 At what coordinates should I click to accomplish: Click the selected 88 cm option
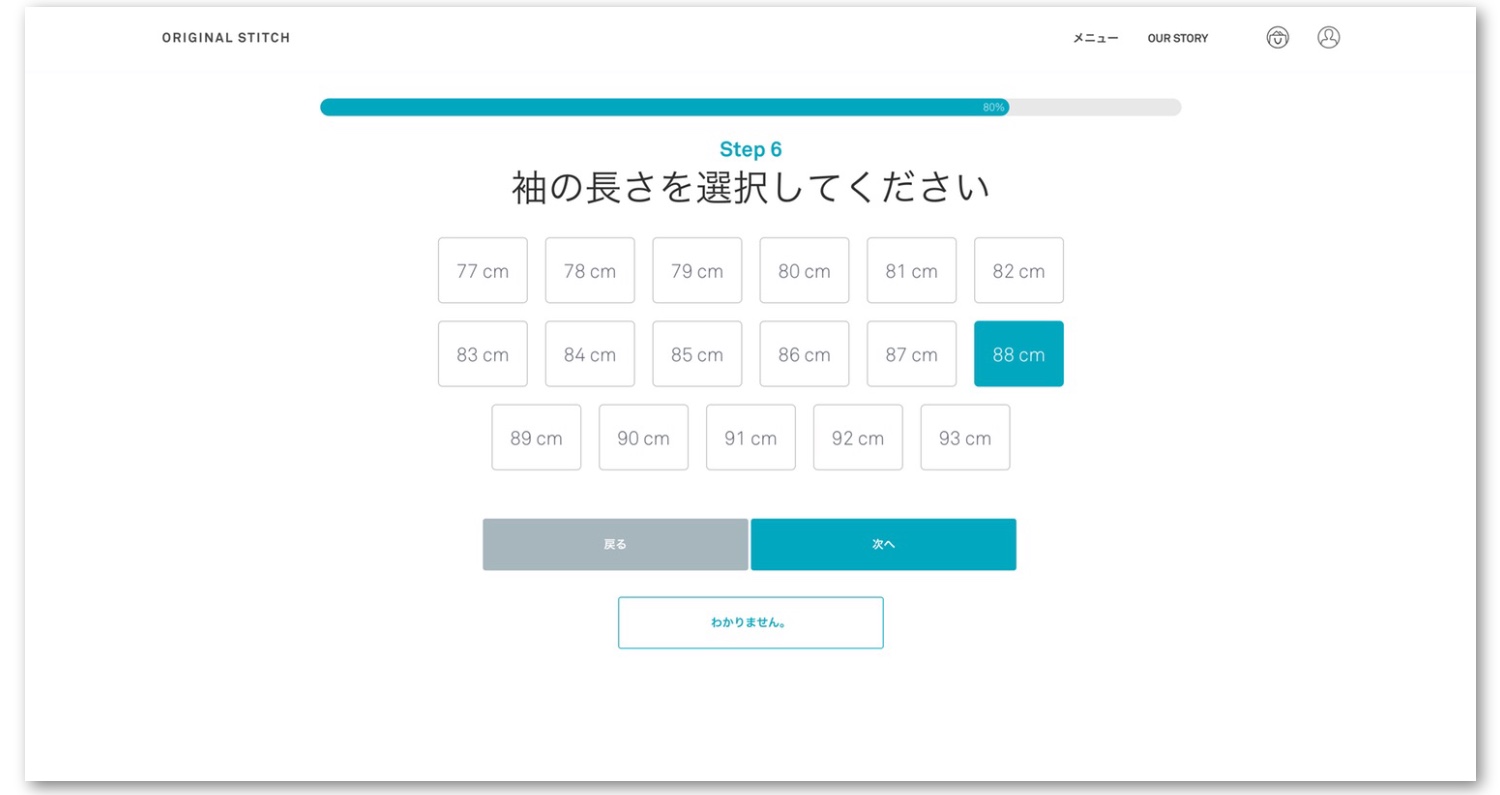click(x=1018, y=354)
